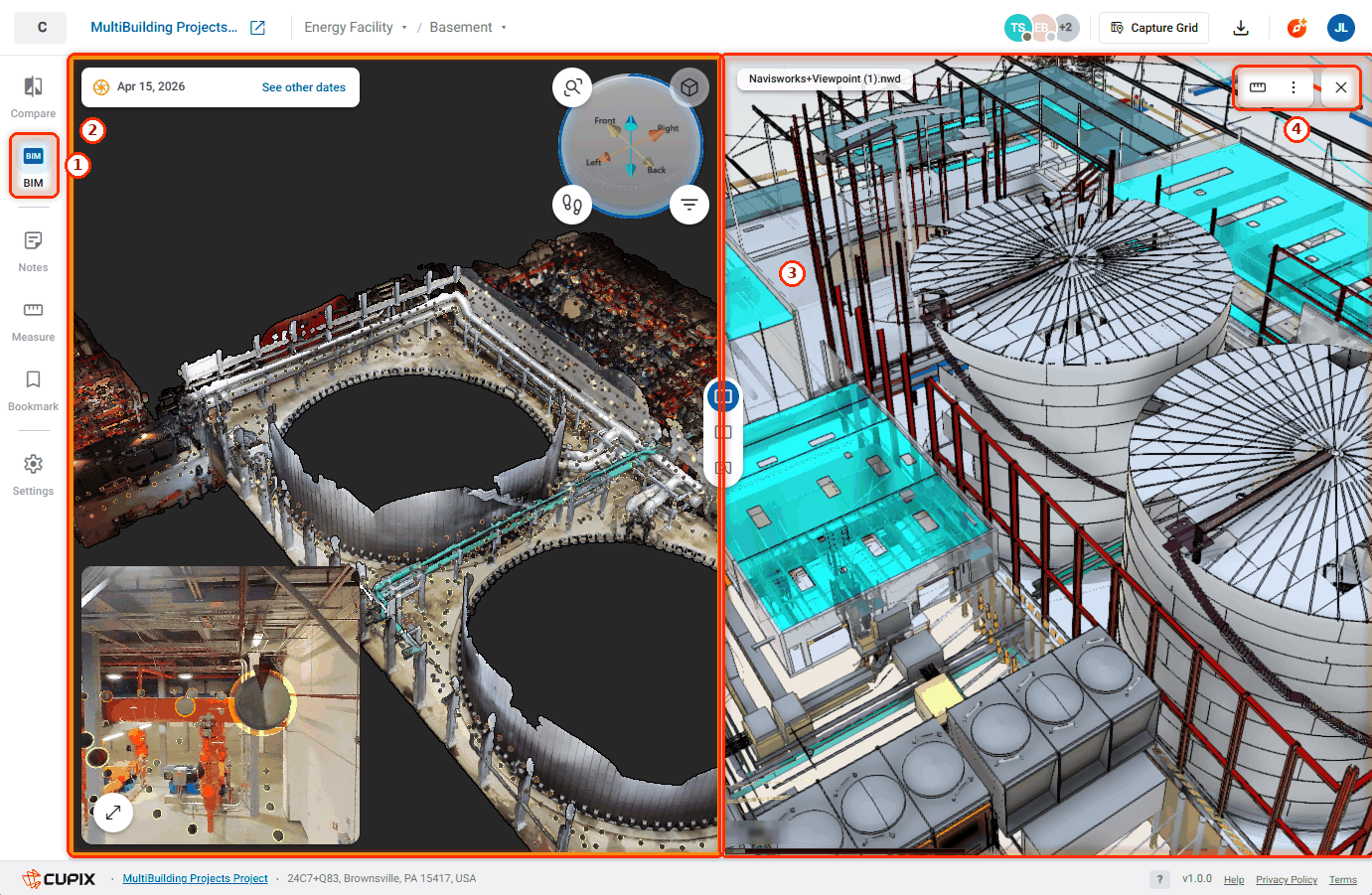Click the +2 collaborators avatar
The image size is (1372, 895).
pos(1066,28)
